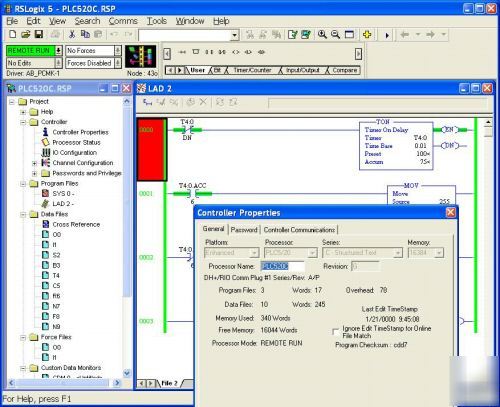Viewport: 500px width, 407px height.
Task: Open the No Forces dropdown
Action: (x=118, y=51)
